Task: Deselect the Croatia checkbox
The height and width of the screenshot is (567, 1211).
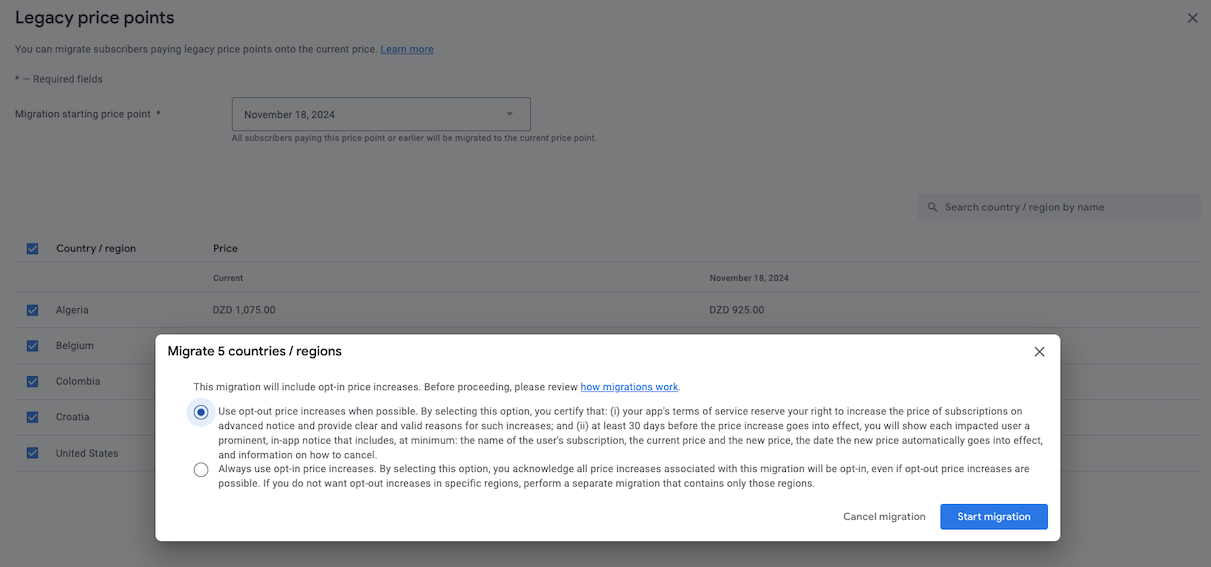Action: point(33,417)
